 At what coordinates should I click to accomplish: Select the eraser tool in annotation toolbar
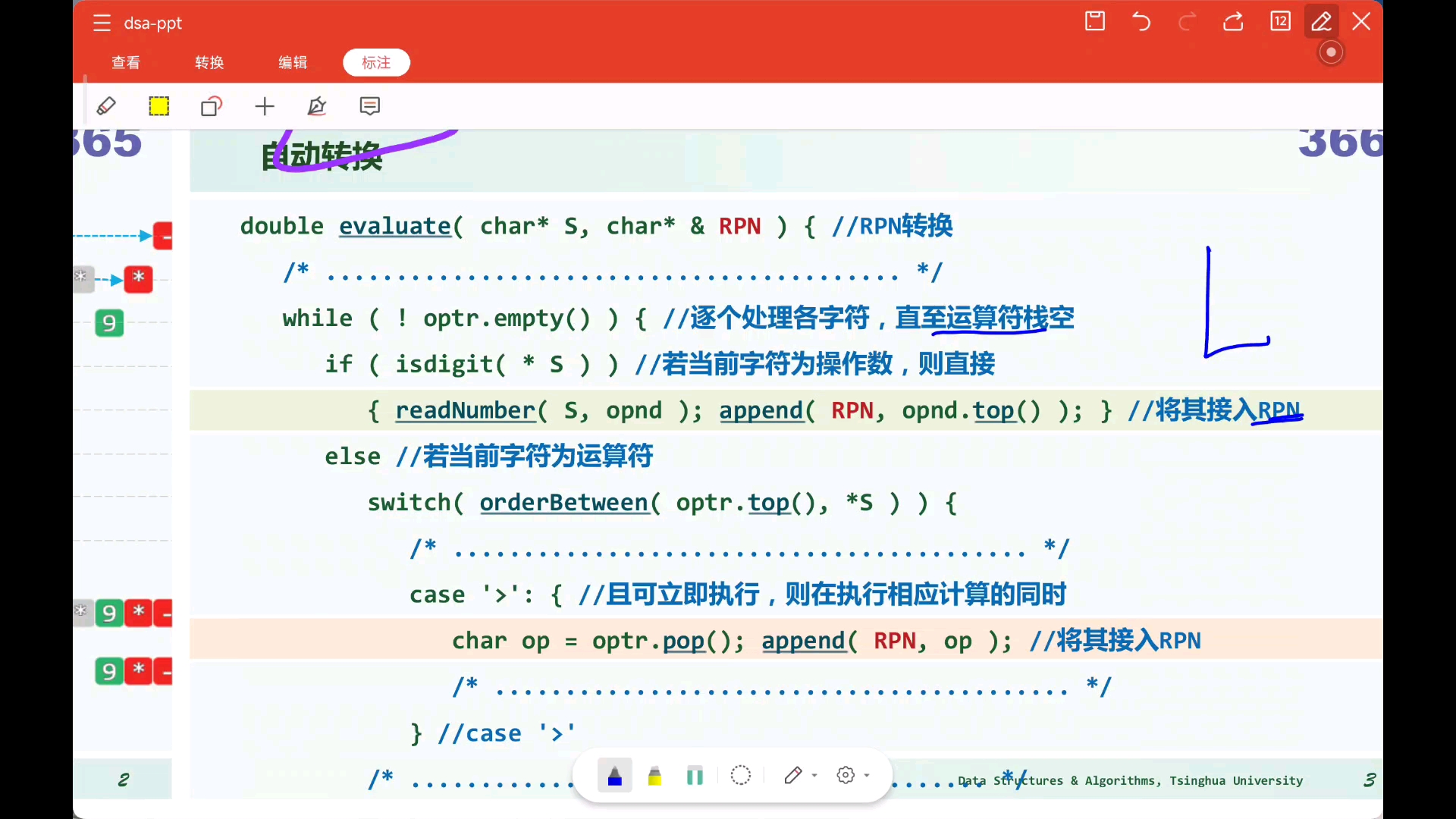pyautogui.click(x=106, y=106)
